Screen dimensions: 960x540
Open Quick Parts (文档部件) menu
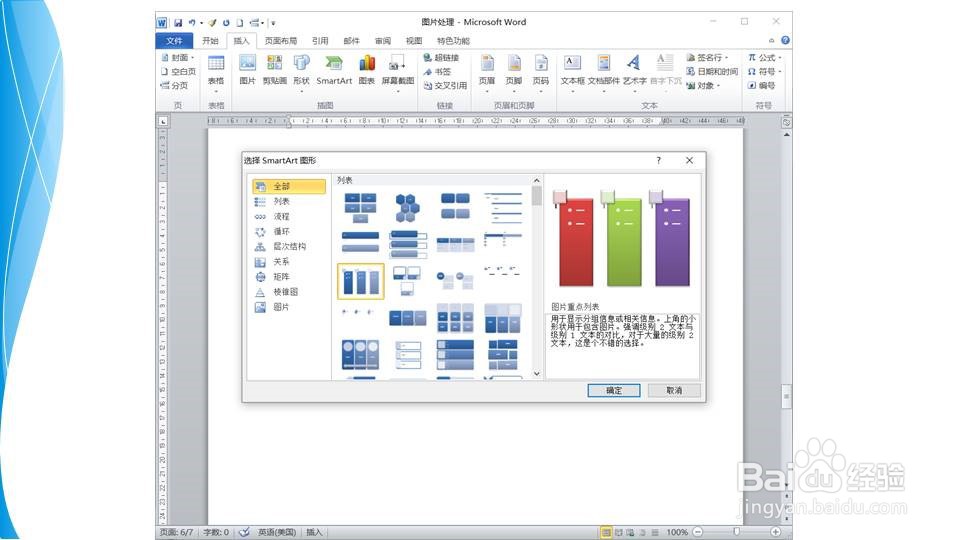604,72
